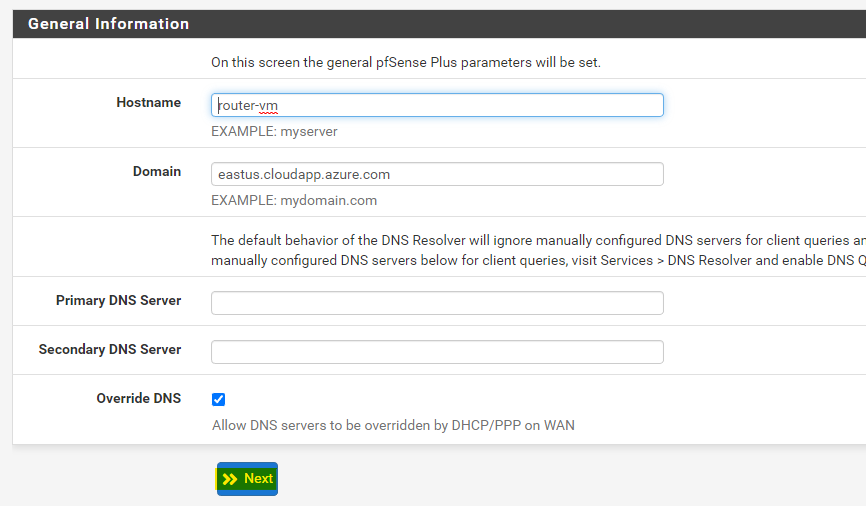
Task: Click the 'EXAMPLE: mydomain.com' hint text
Action: pyautogui.click(x=294, y=200)
